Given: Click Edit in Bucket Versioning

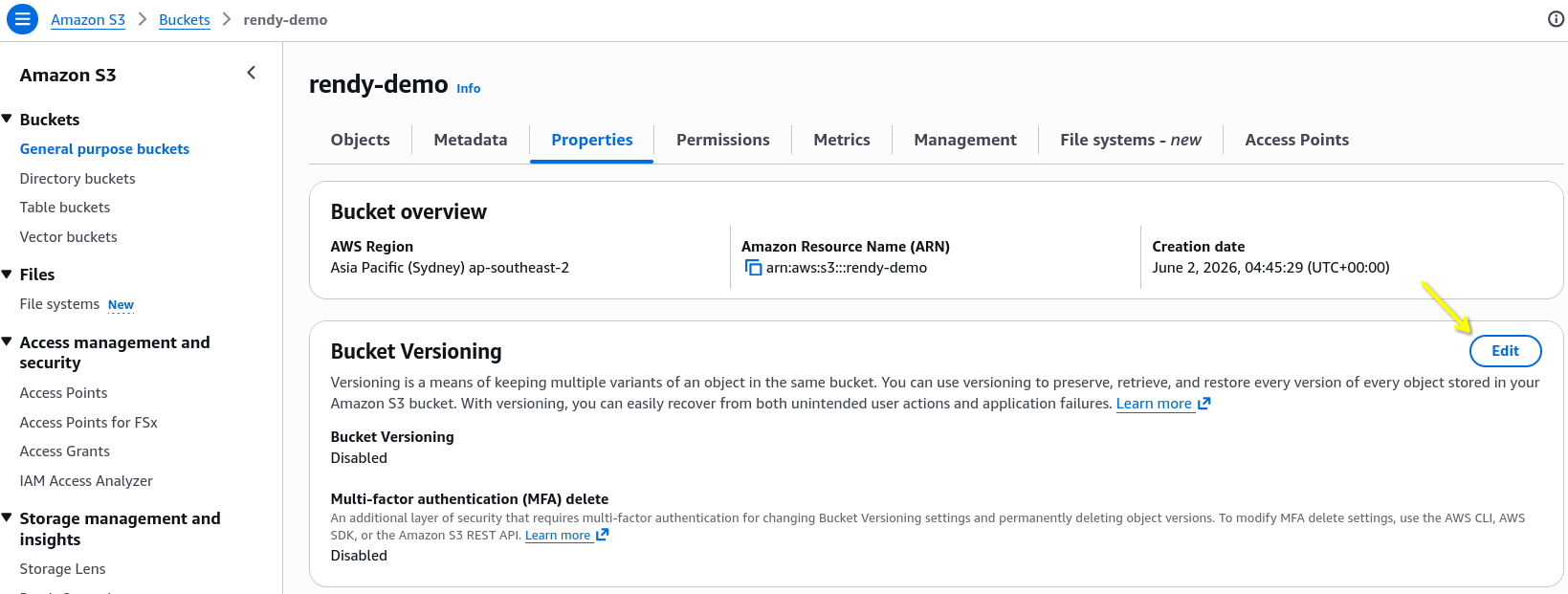Looking at the screenshot, I should point(1505,351).
